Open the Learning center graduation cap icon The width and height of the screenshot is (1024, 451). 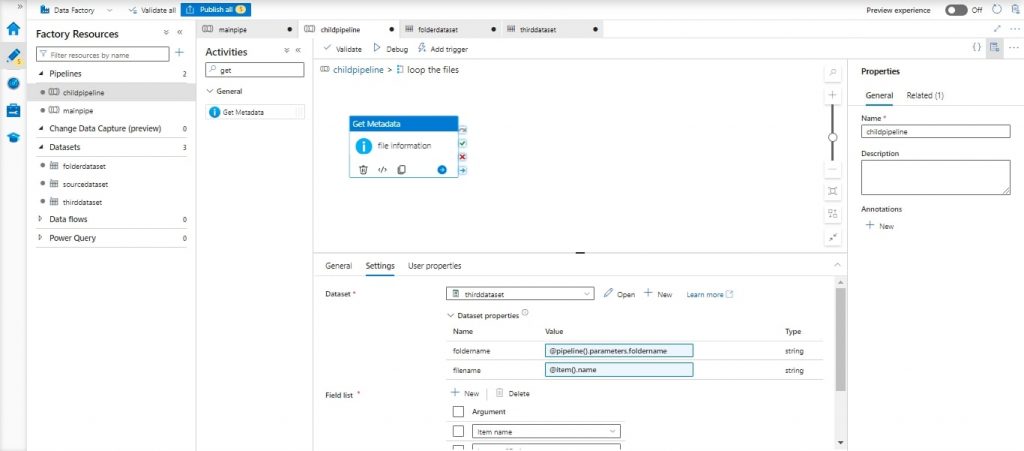pyautogui.click(x=14, y=138)
